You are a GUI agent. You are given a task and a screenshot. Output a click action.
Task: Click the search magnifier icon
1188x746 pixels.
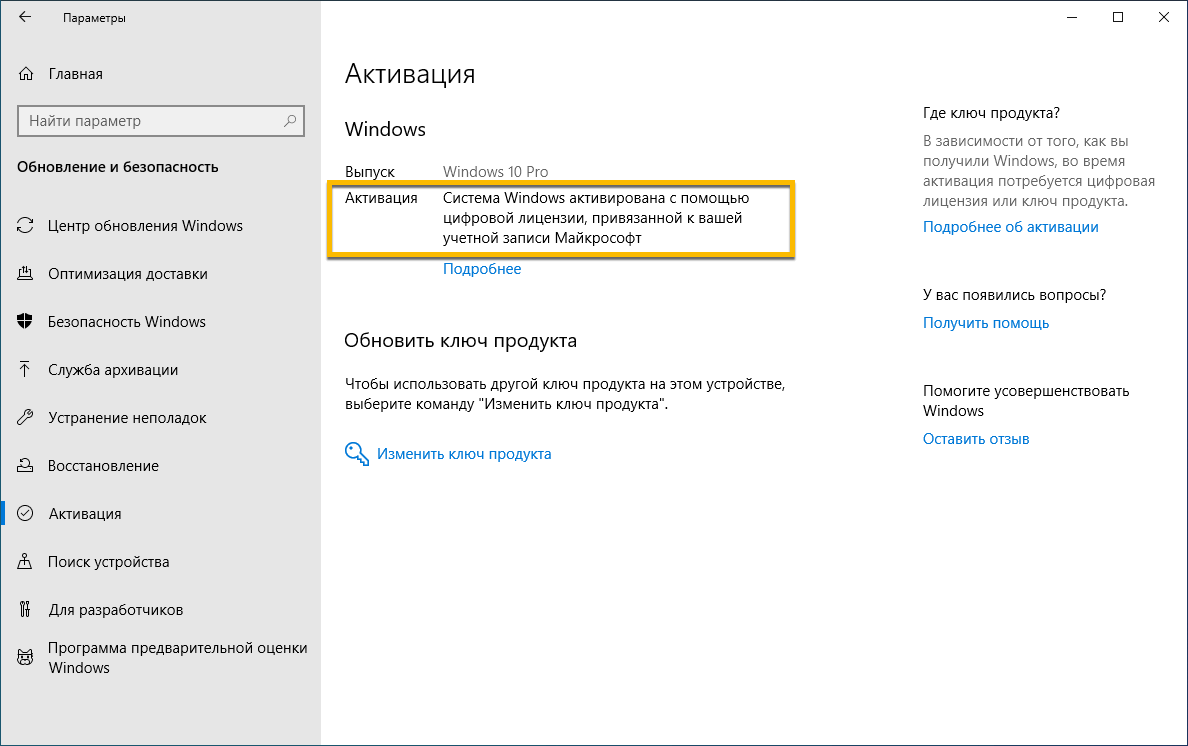(x=290, y=121)
